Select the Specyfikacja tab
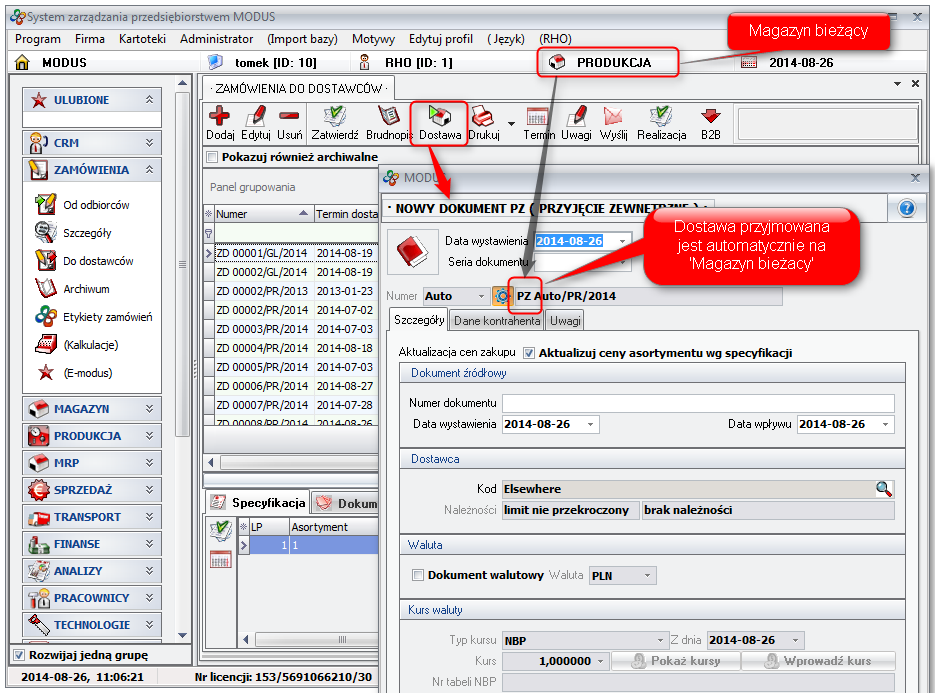Screen dimensions: 935x693 coord(258,503)
